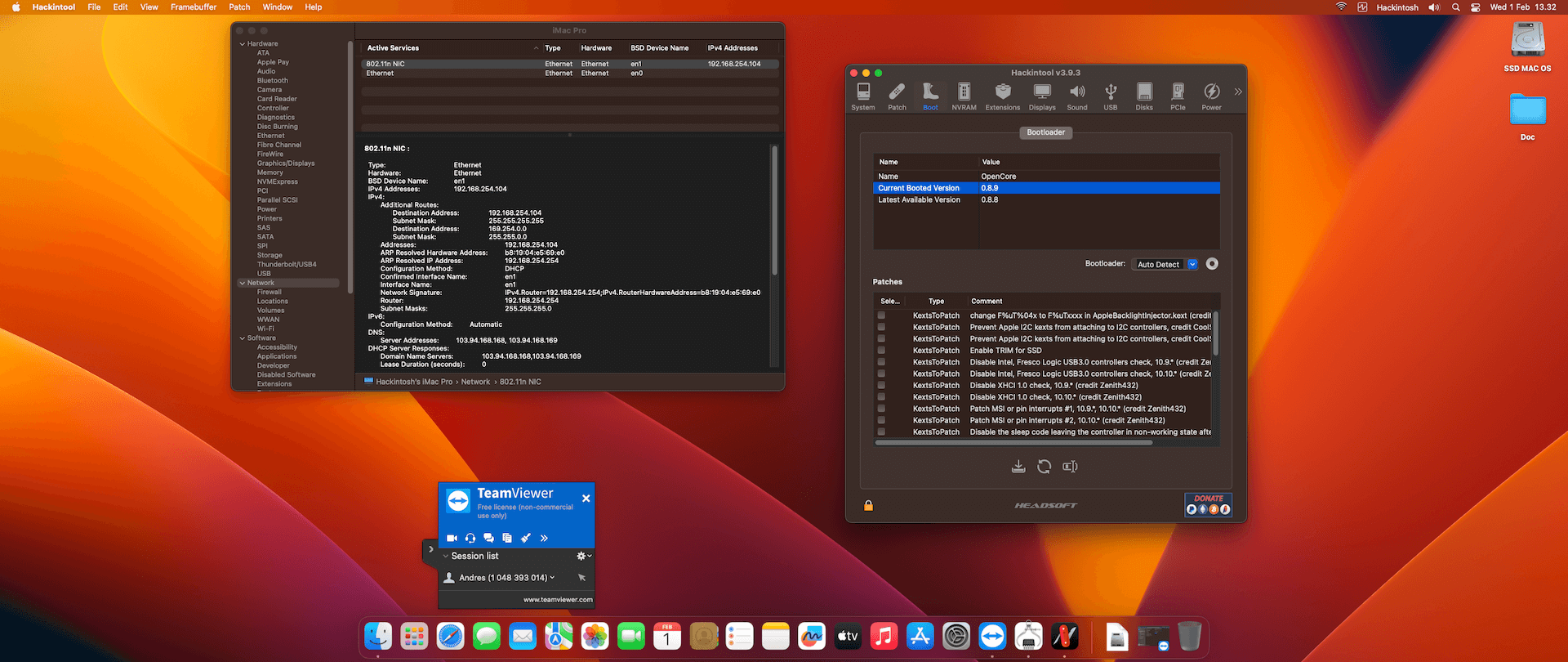This screenshot has height=662, width=1568.
Task: Open TeamViewer from the Dock
Action: [992, 636]
